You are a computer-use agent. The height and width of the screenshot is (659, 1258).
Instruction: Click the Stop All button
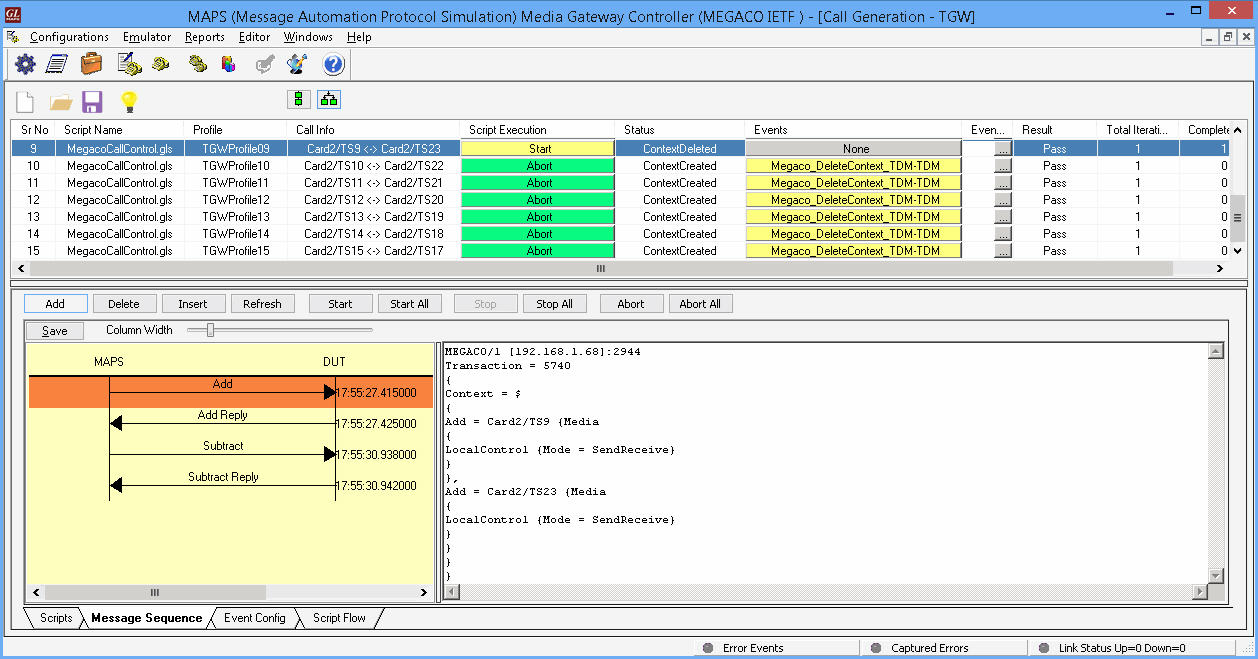tap(554, 304)
